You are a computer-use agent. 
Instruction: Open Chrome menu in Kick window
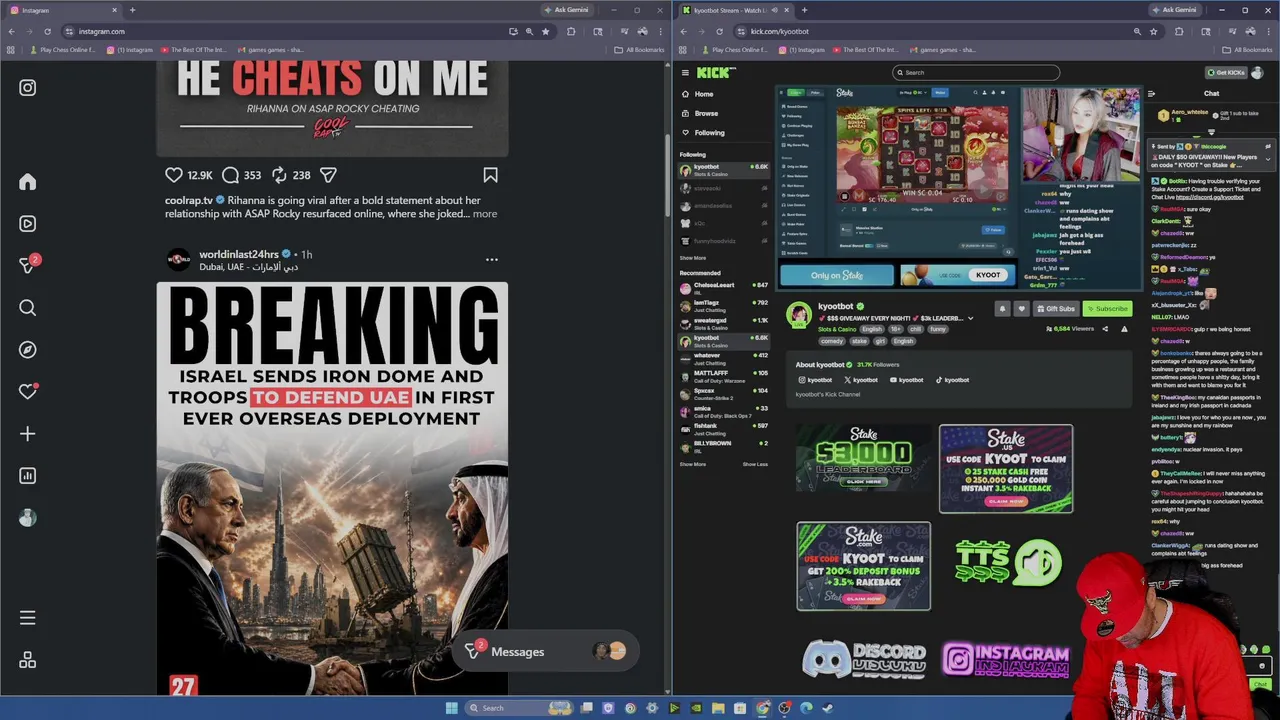(x=1269, y=31)
